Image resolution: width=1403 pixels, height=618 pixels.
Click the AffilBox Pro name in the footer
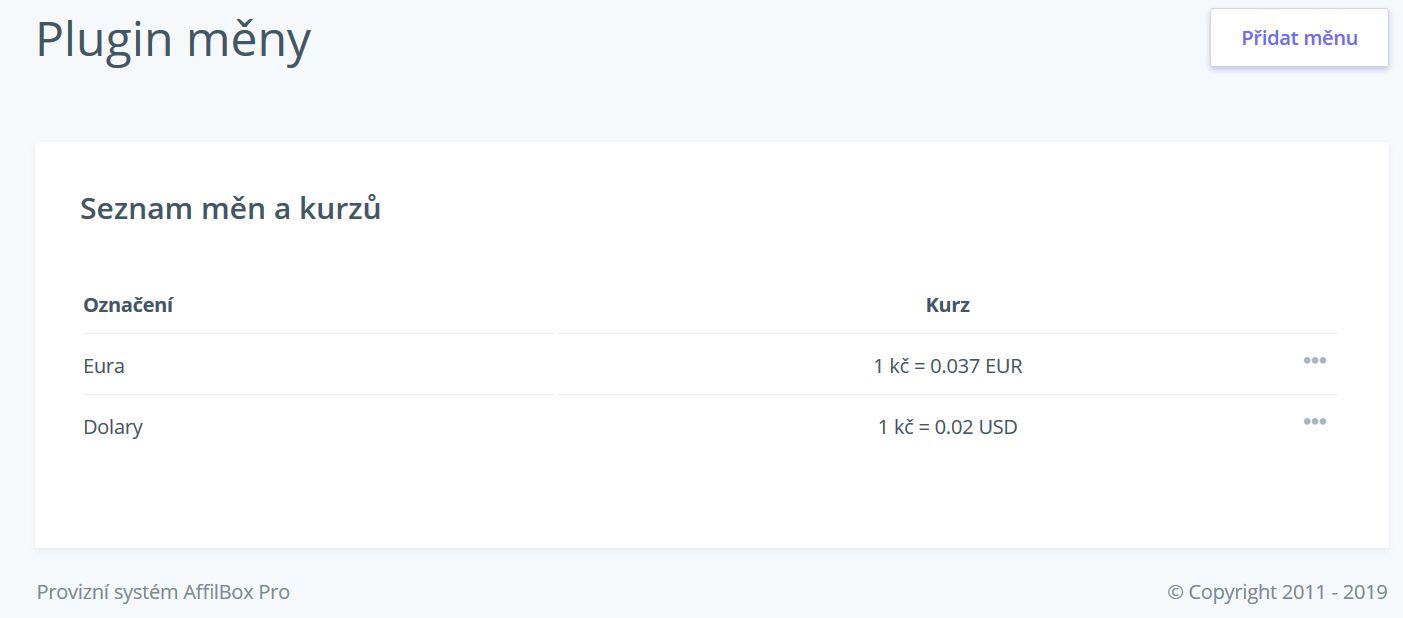pyautogui.click(x=236, y=592)
